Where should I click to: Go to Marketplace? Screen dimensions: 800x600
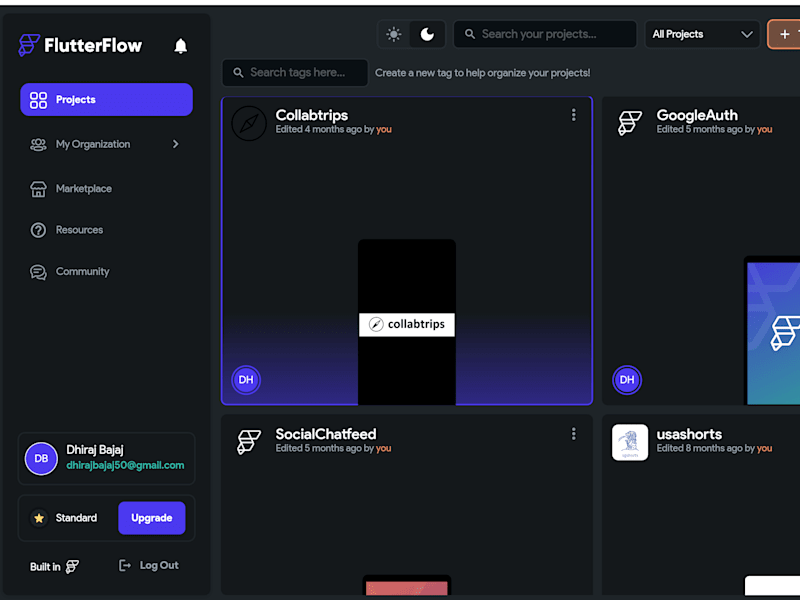click(84, 189)
